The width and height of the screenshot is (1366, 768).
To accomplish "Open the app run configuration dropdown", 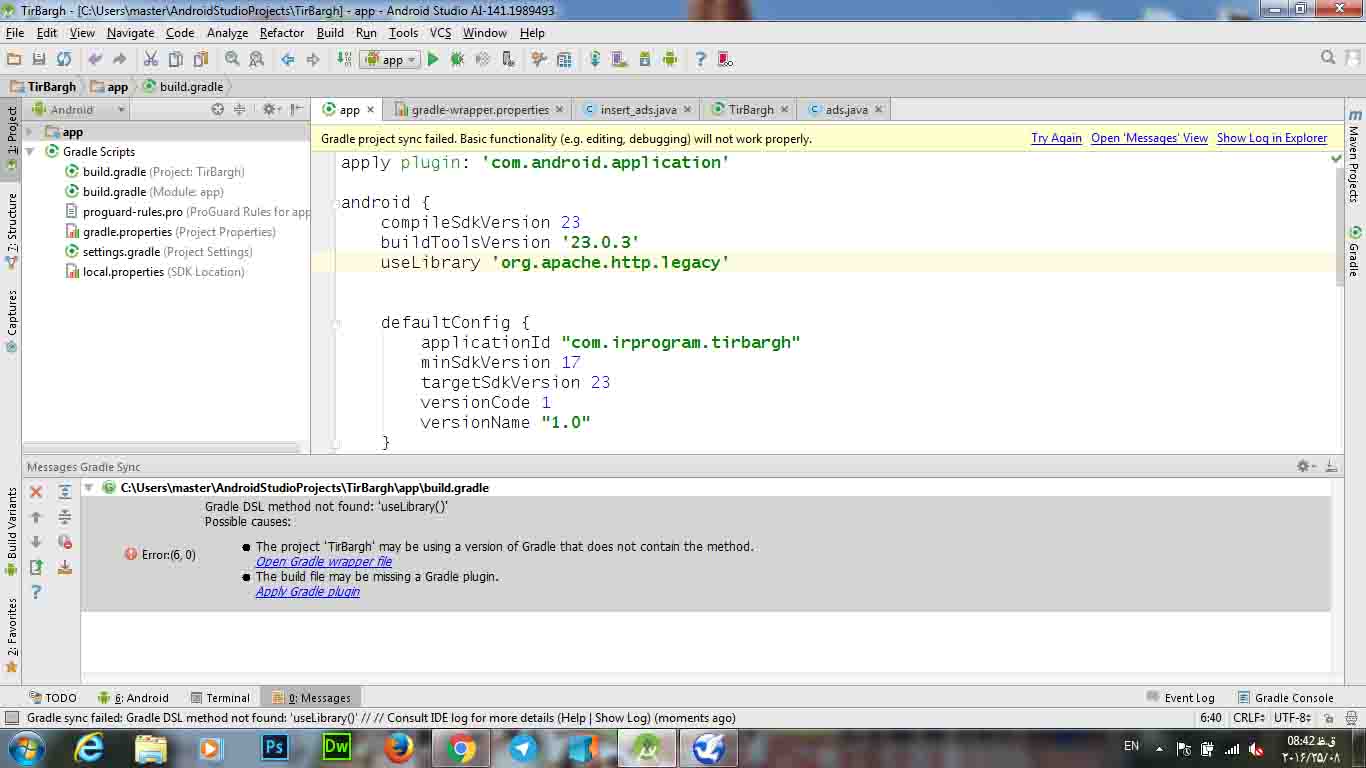I will click(390, 59).
